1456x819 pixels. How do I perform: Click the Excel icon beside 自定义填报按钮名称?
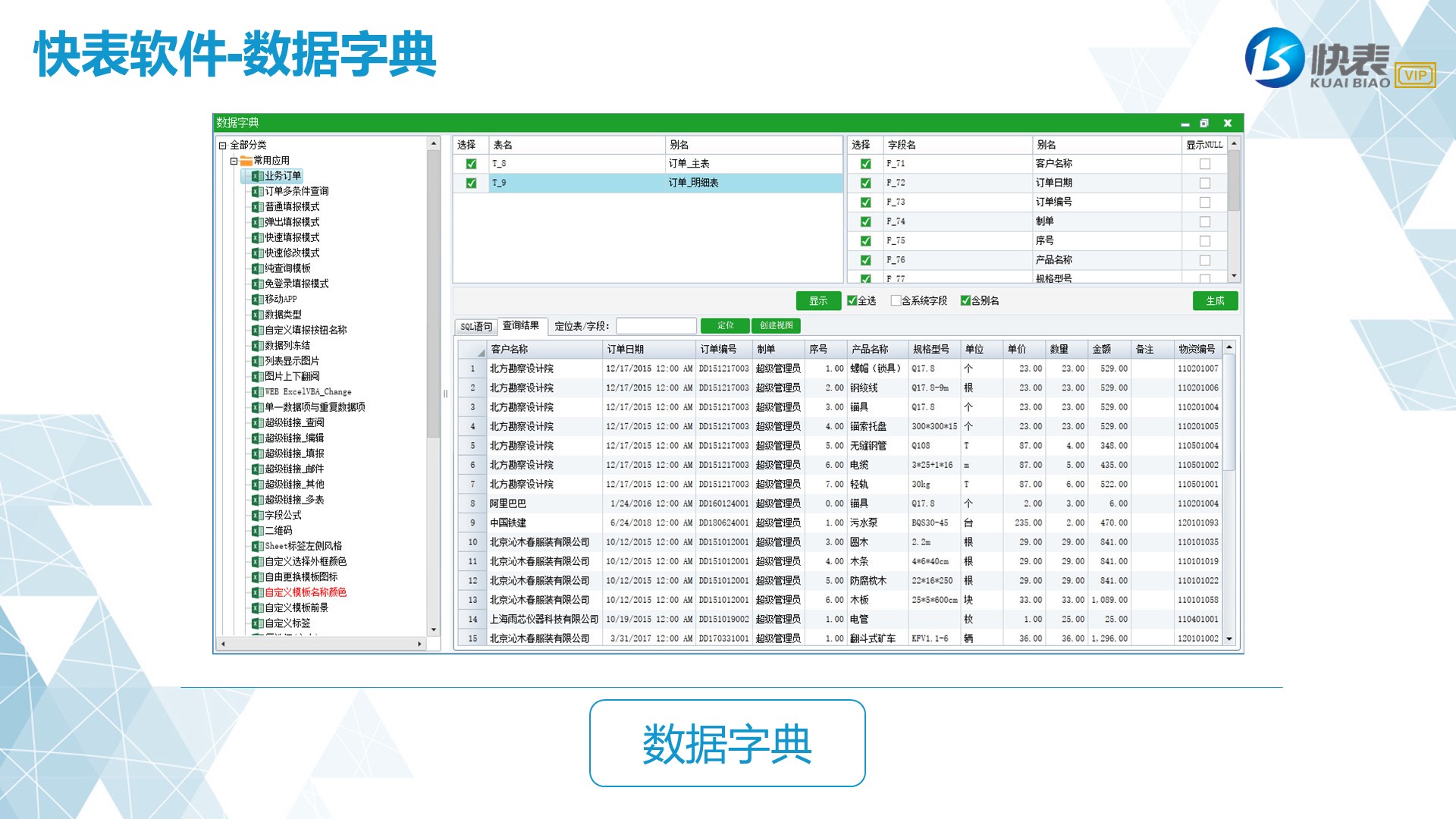257,330
